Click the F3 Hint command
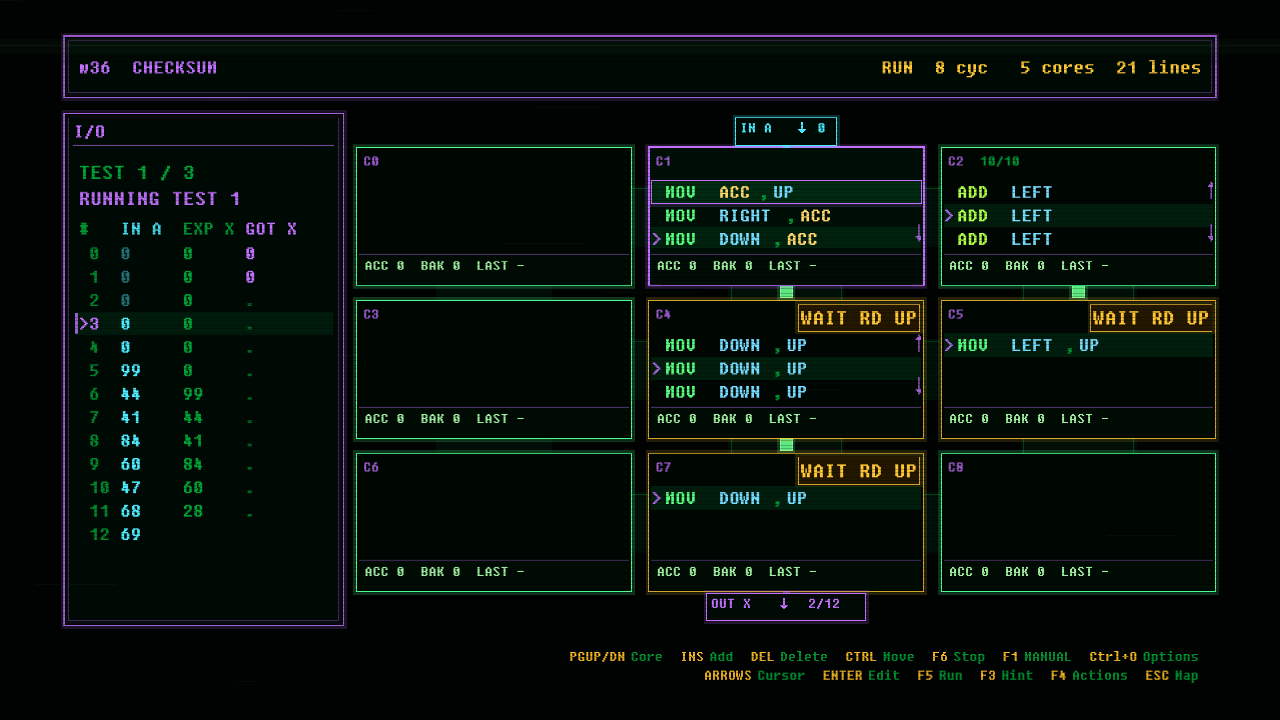This screenshot has height=720, width=1280. (1006, 676)
